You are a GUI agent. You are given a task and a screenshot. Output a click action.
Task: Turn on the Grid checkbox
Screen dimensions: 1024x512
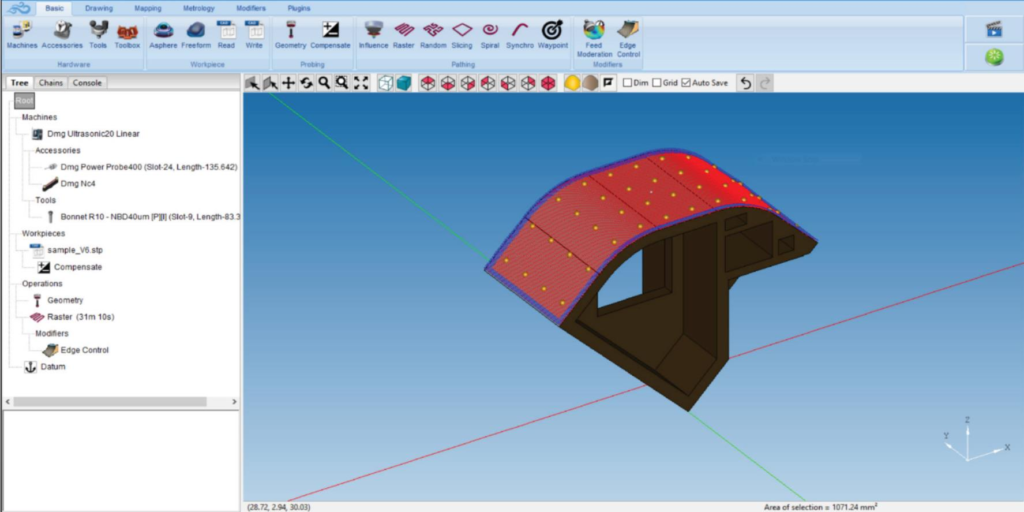click(657, 83)
